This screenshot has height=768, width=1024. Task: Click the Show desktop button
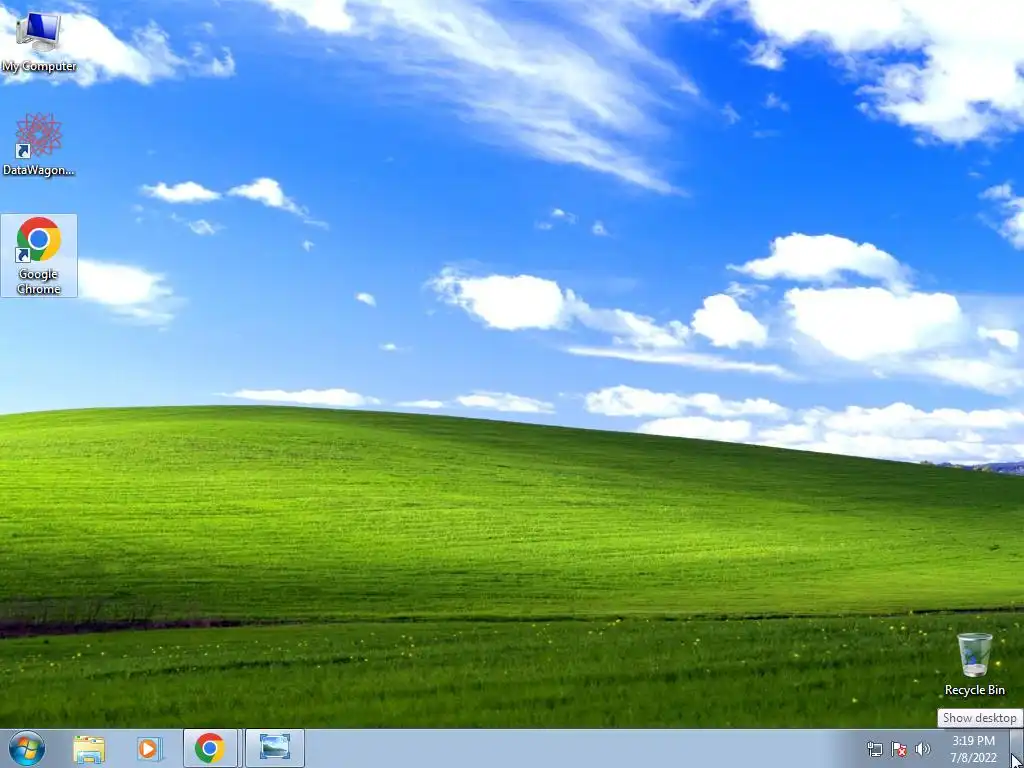[x=1016, y=748]
